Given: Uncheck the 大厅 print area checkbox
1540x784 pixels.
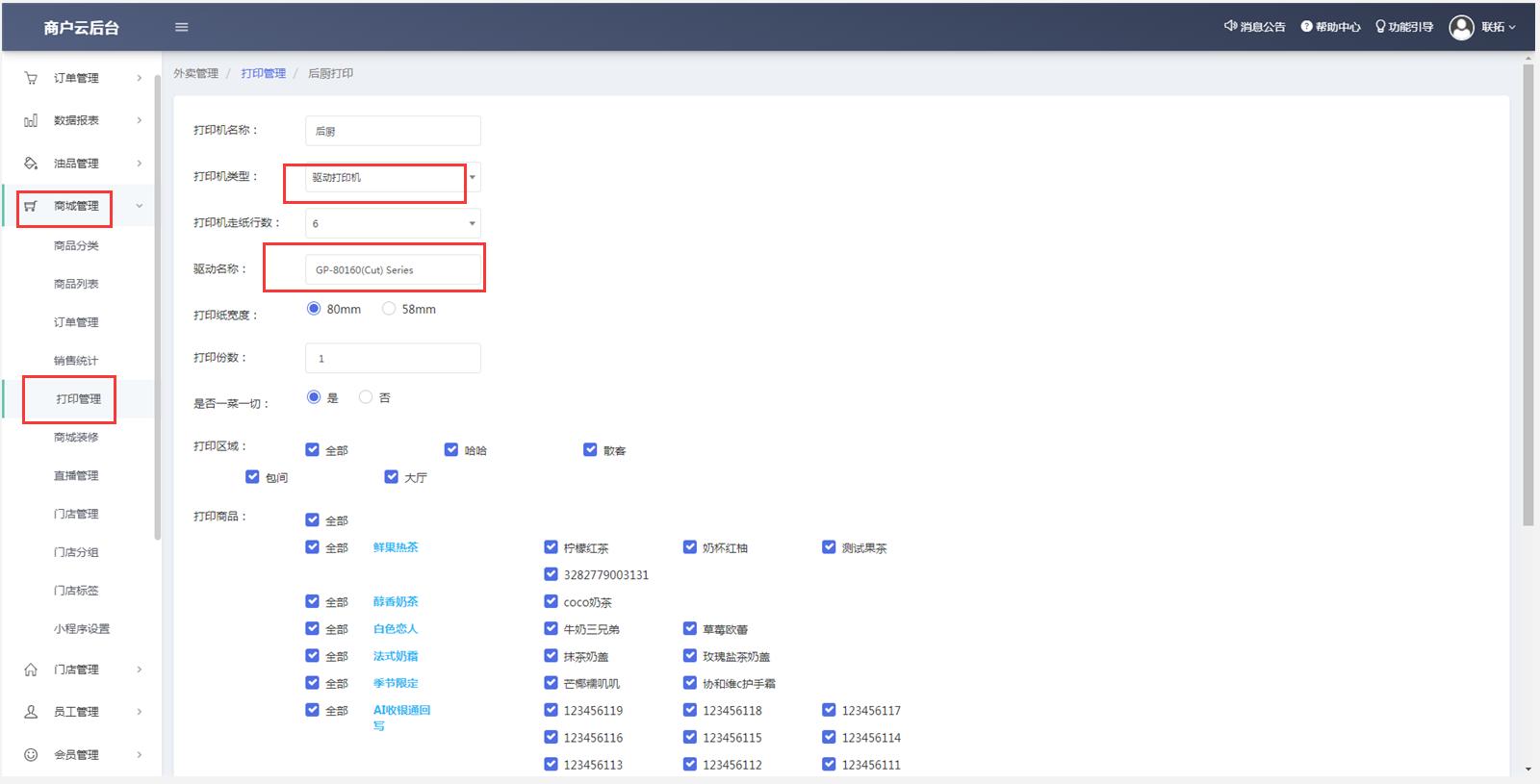Looking at the screenshot, I should (x=391, y=476).
